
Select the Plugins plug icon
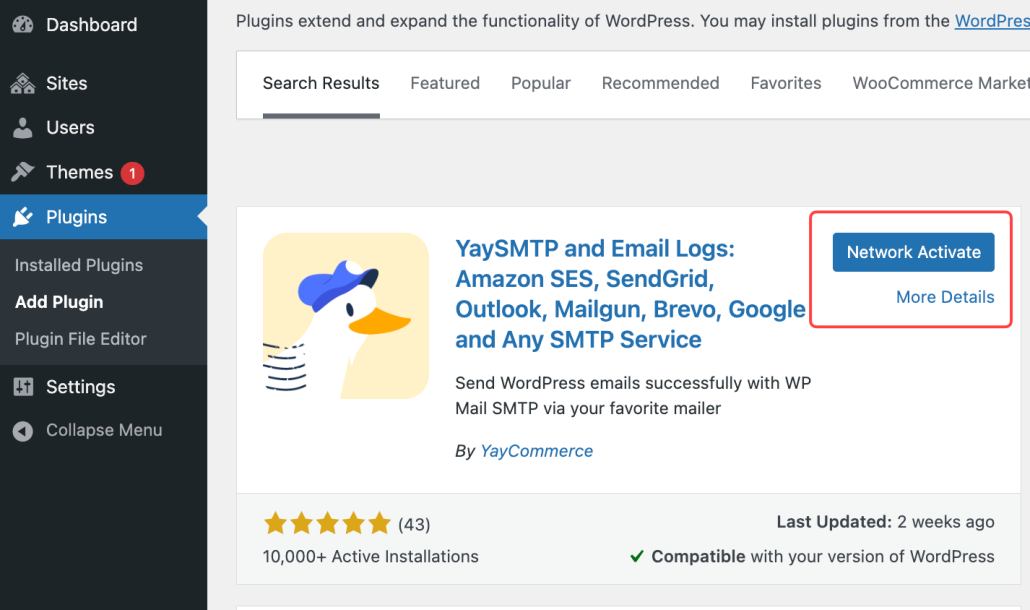tap(22, 217)
